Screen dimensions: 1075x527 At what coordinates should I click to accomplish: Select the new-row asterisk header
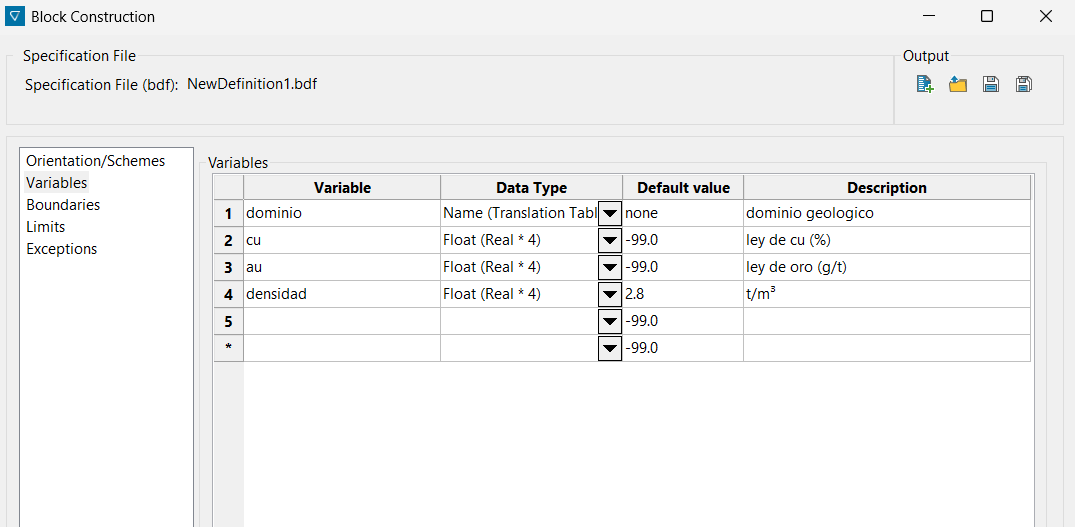[x=228, y=348]
